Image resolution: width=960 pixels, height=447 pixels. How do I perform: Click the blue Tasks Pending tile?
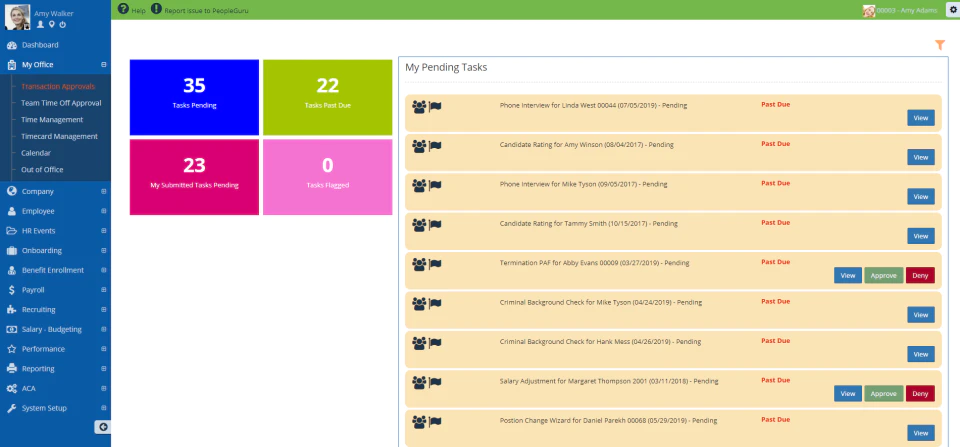[x=194, y=97]
